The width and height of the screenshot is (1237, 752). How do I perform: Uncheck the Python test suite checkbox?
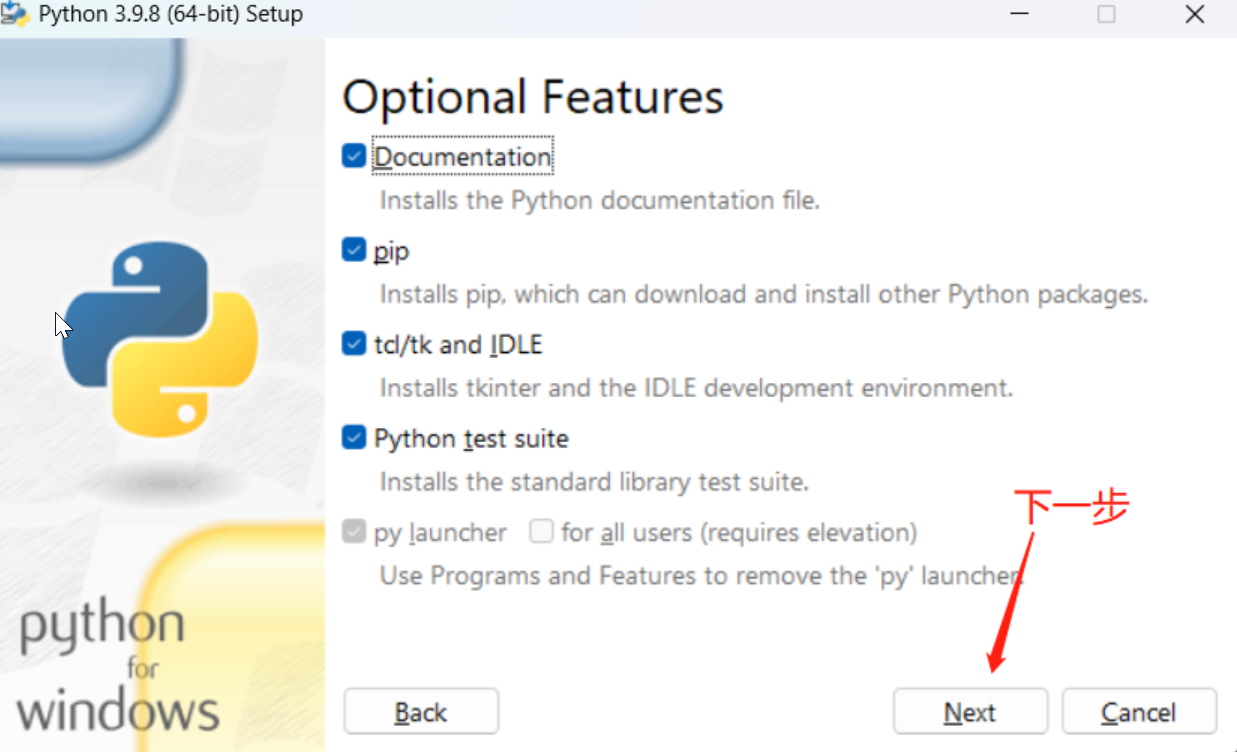[x=354, y=438]
